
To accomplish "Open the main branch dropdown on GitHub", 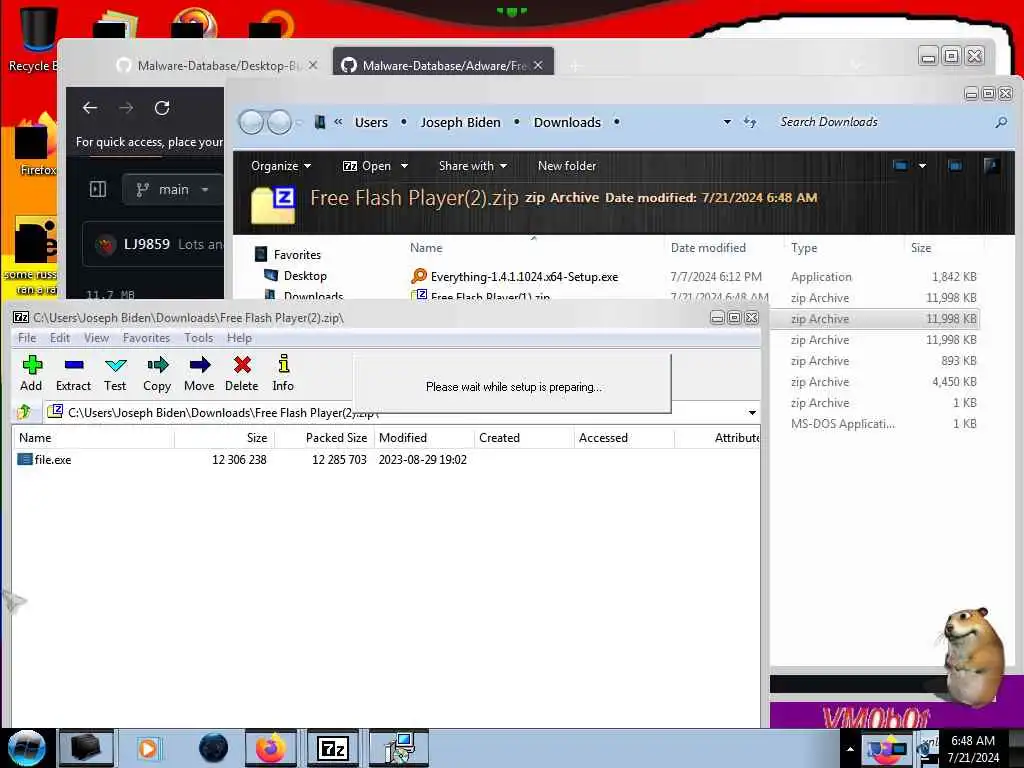I will pos(173,190).
